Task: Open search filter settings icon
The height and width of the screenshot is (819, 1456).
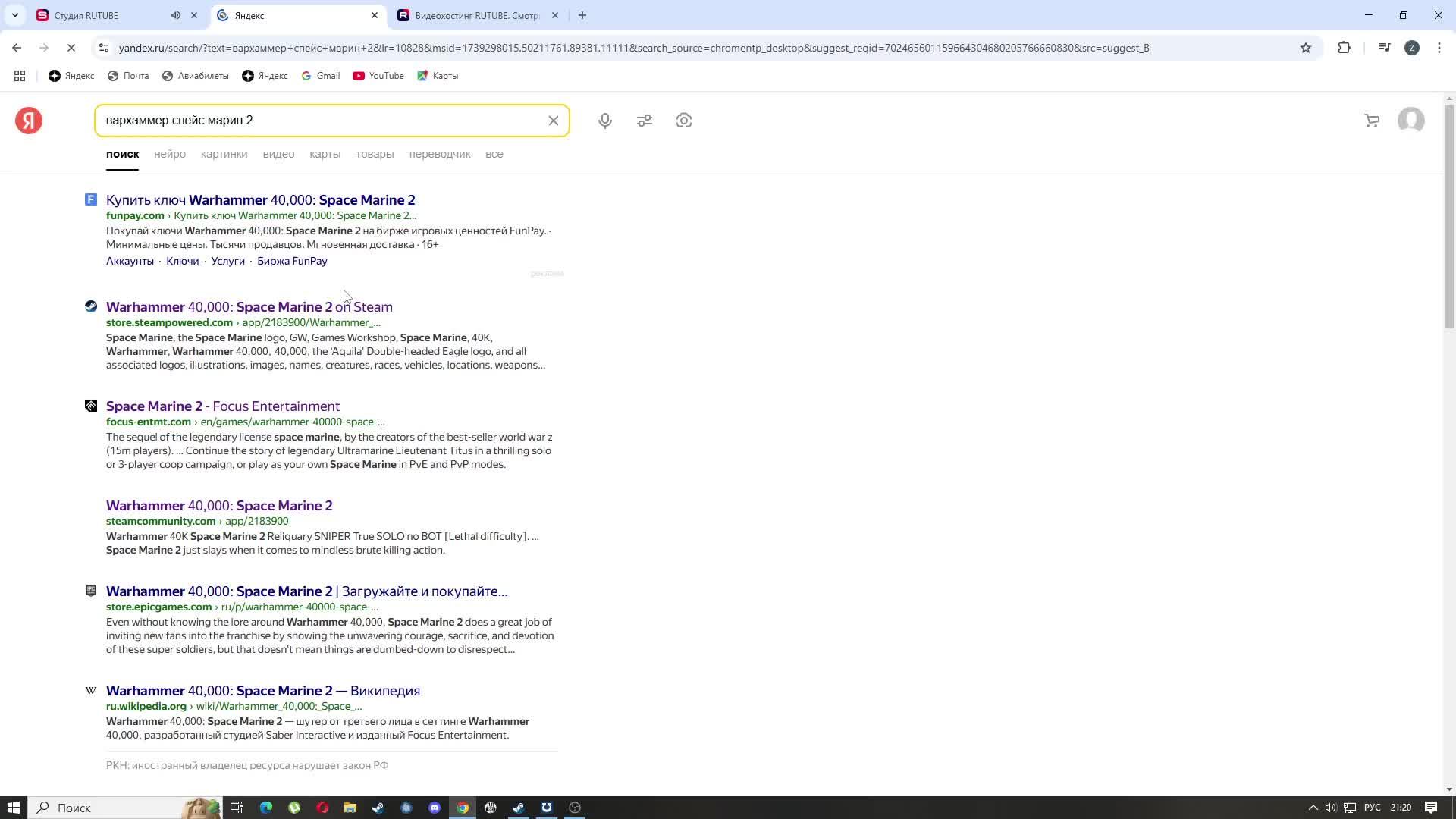Action: pos(645,121)
